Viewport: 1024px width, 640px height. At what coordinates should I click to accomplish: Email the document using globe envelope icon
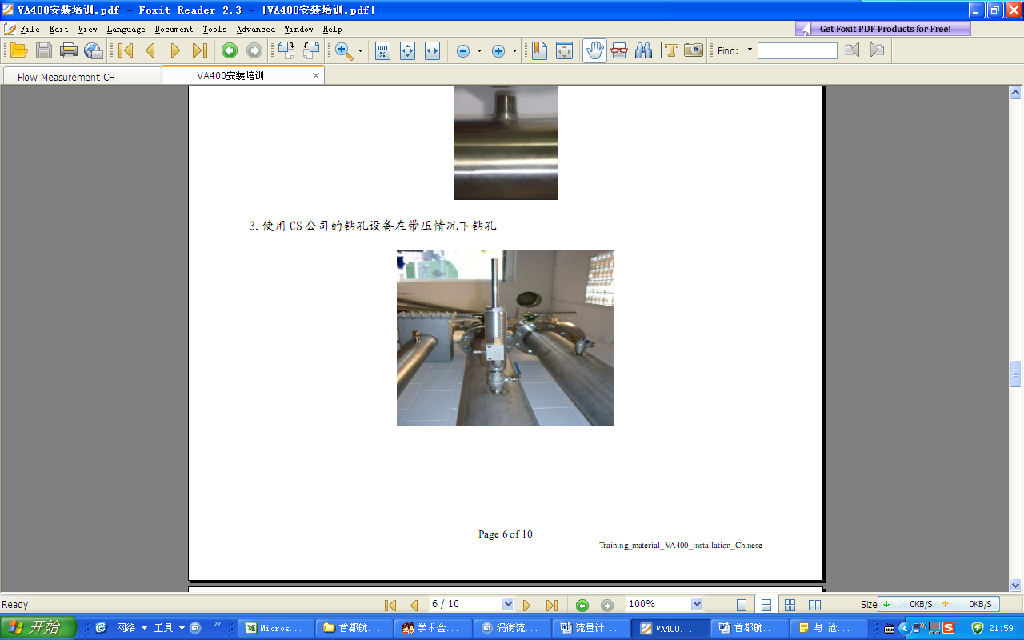(x=93, y=50)
